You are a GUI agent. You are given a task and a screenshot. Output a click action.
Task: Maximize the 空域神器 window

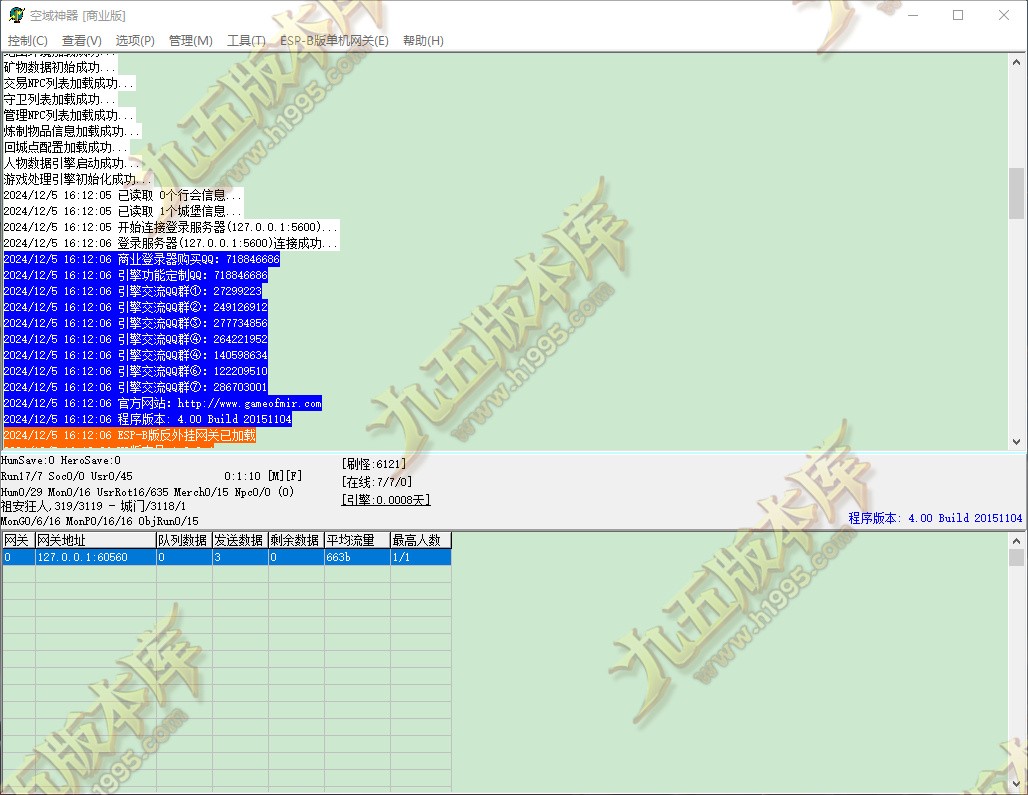[x=958, y=15]
